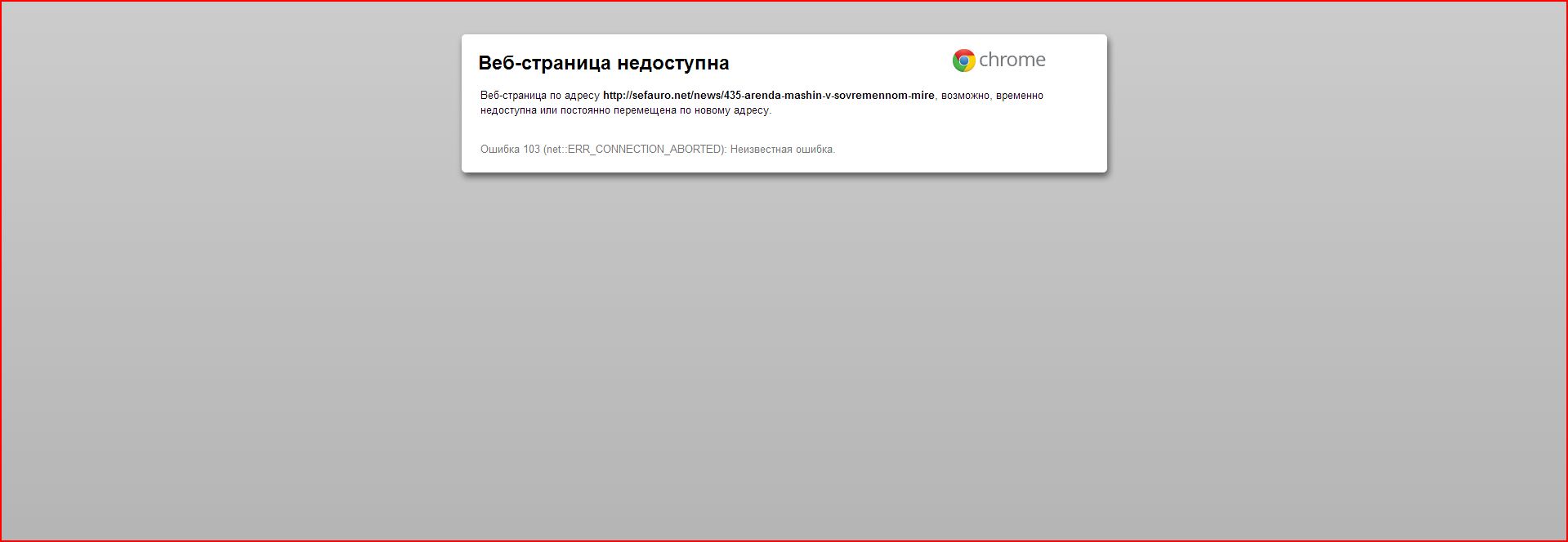The width and height of the screenshot is (1568, 542).
Task: Click "http://sefauro.net" domain part of the address
Action: (646, 96)
